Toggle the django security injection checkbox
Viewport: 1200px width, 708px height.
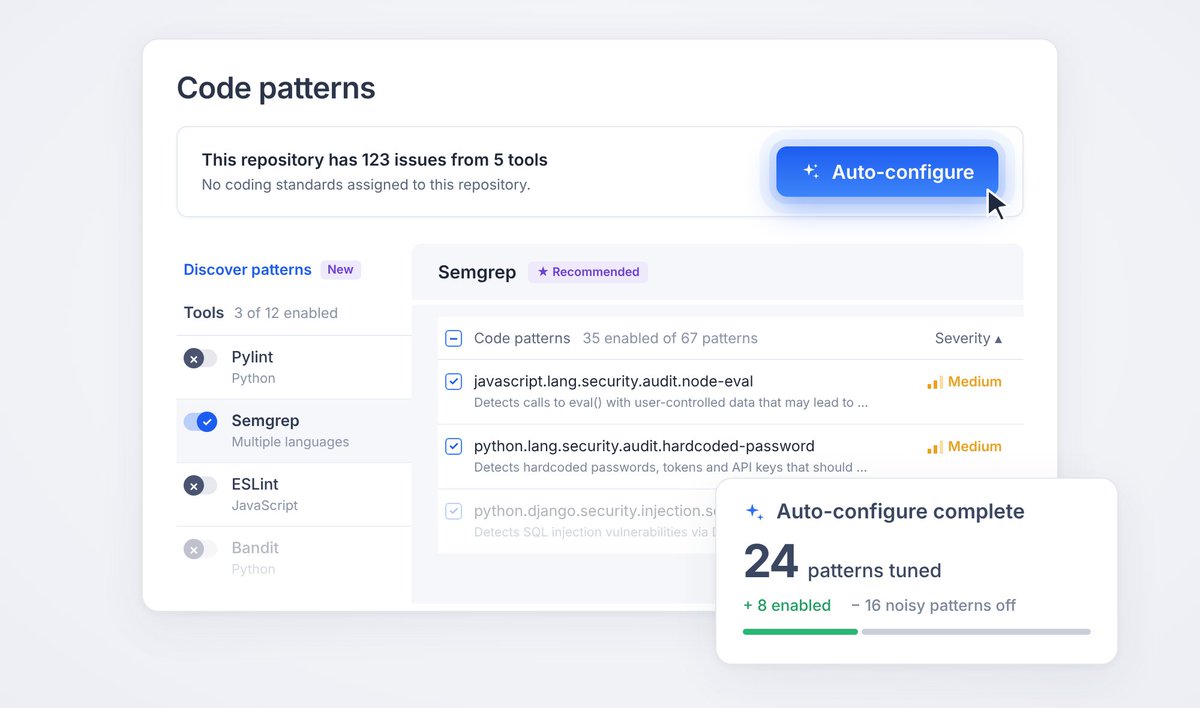453,511
